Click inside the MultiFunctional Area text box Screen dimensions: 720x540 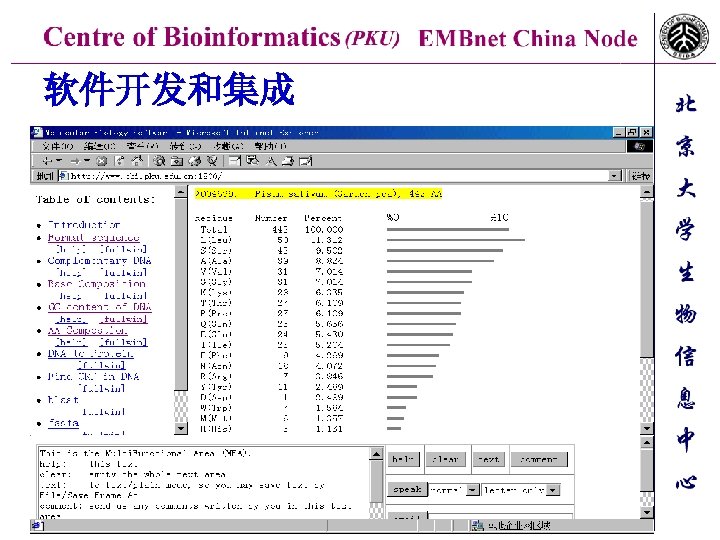coord(203,483)
